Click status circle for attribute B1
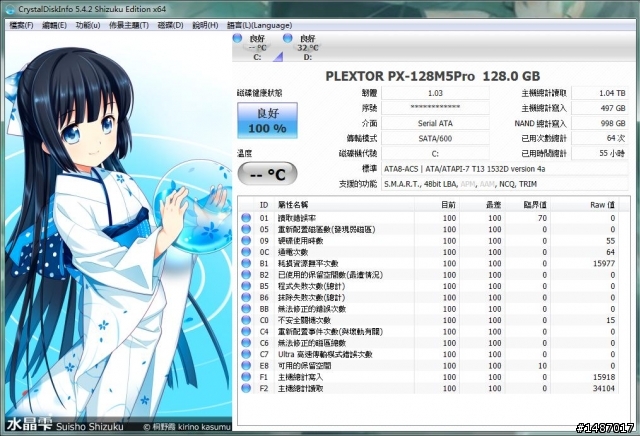The width and height of the screenshot is (640, 436). point(246,264)
